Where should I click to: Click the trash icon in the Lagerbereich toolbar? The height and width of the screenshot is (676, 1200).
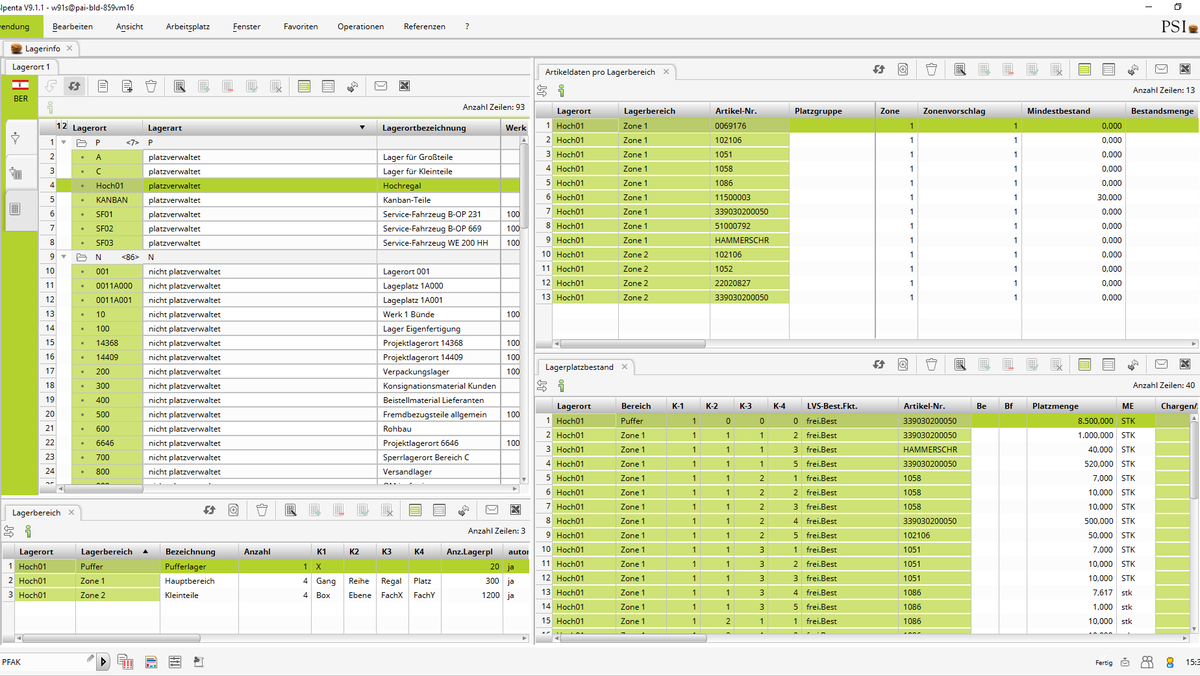(262, 510)
